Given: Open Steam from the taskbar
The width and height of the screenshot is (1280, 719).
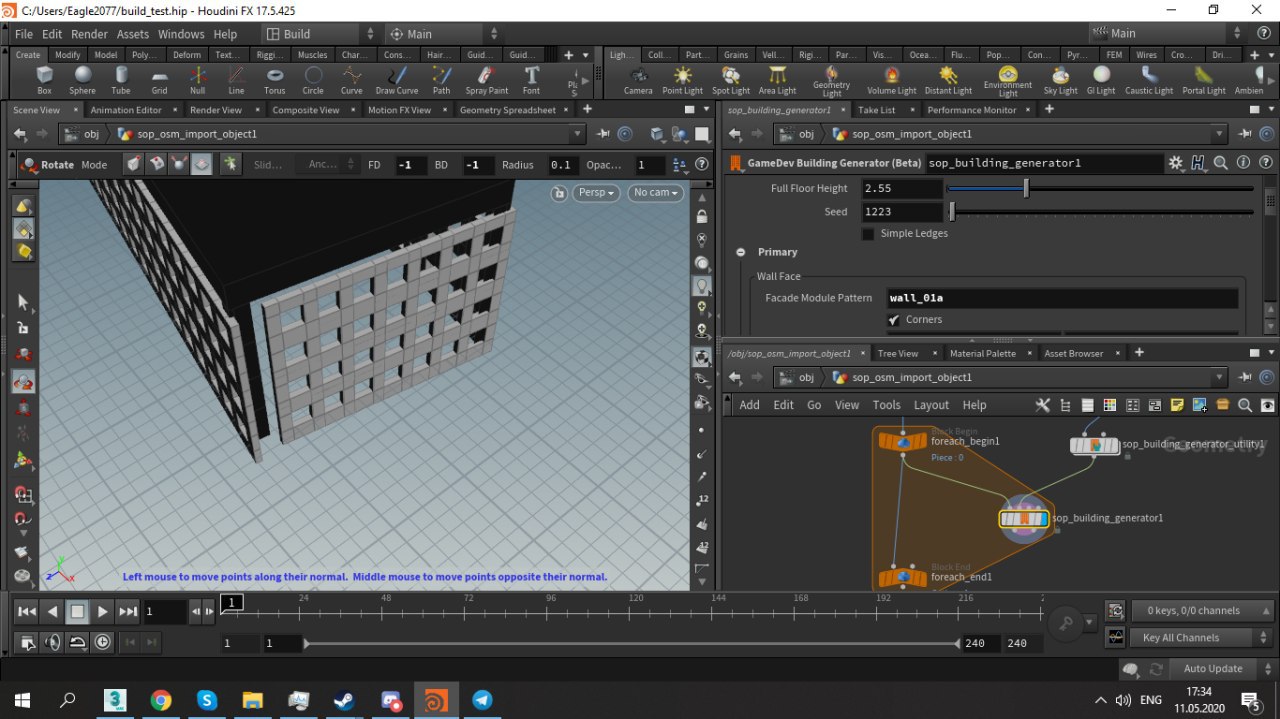Looking at the screenshot, I should [x=344, y=700].
